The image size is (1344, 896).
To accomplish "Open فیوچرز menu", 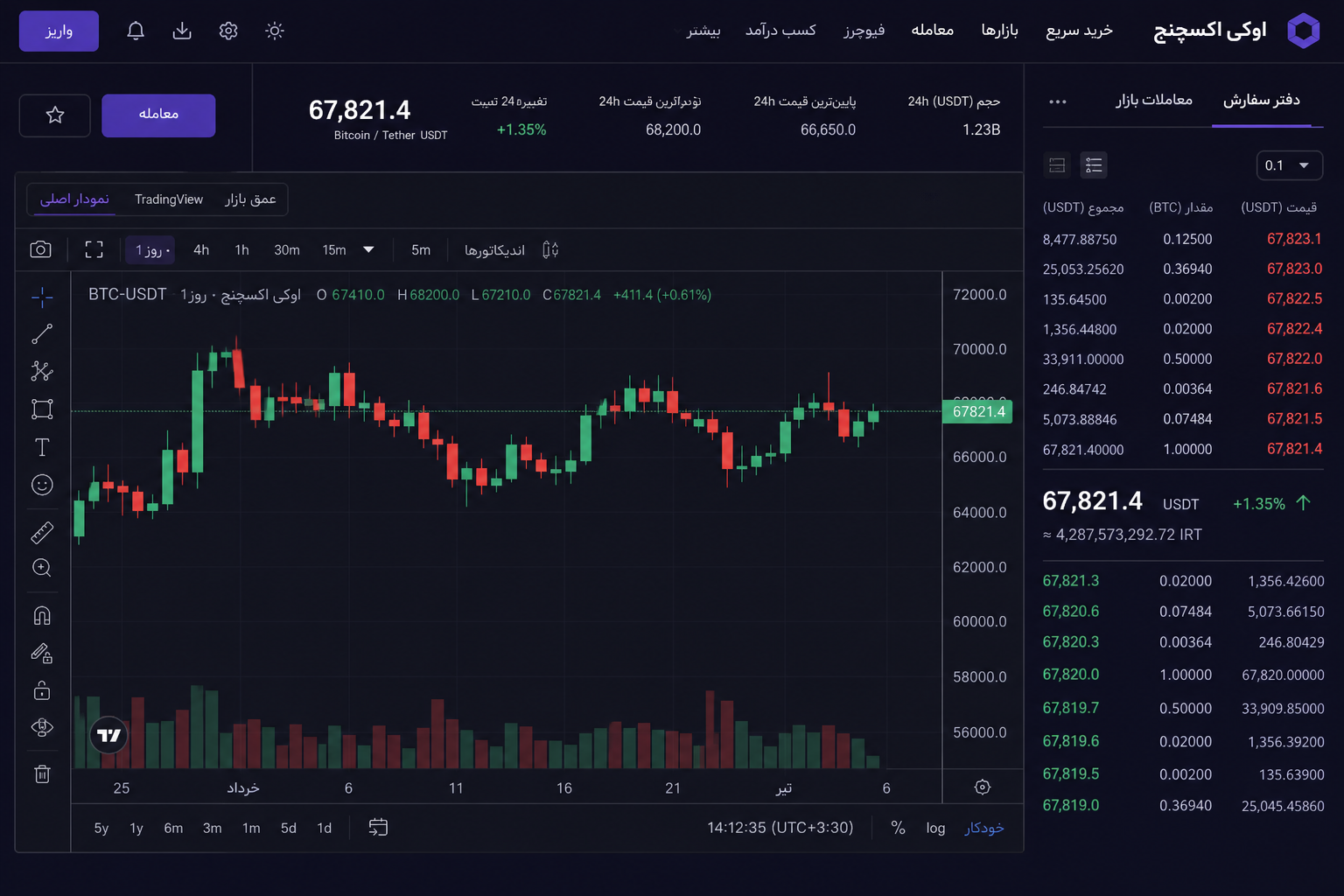I will (x=864, y=31).
